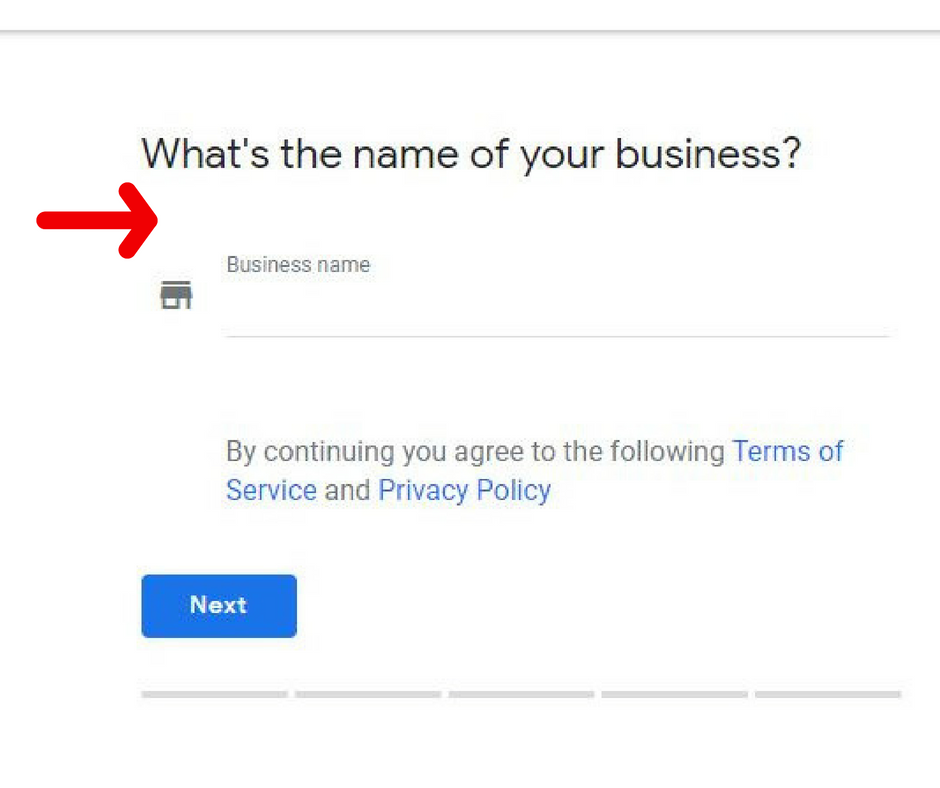Screen dimensions: 940x788
Task: Click the first progress bar segment
Action: [214, 693]
